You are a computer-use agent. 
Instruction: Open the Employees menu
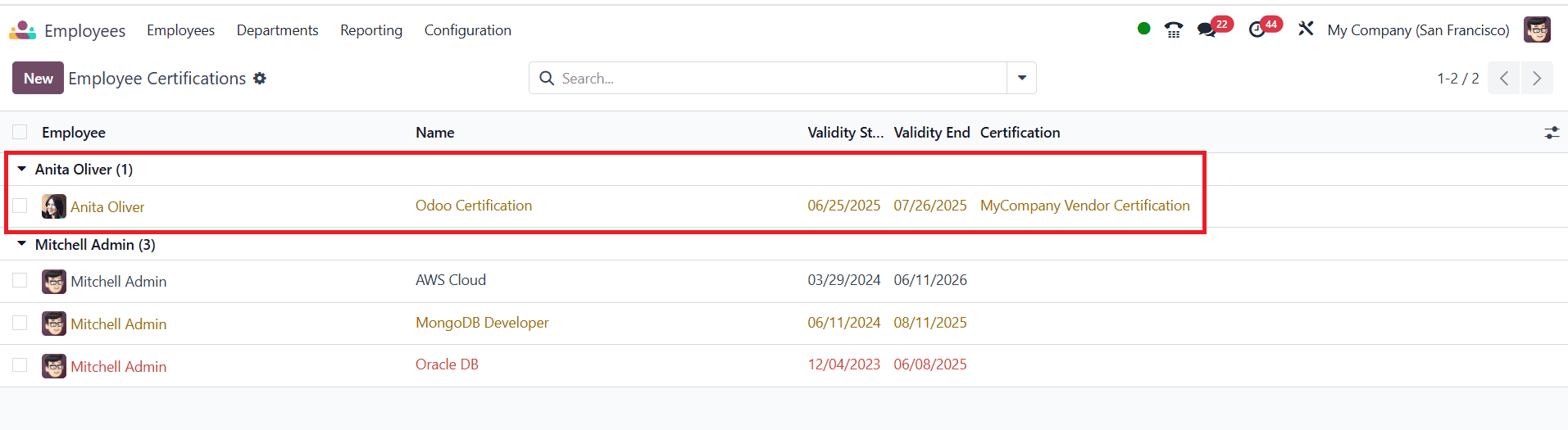click(x=180, y=30)
